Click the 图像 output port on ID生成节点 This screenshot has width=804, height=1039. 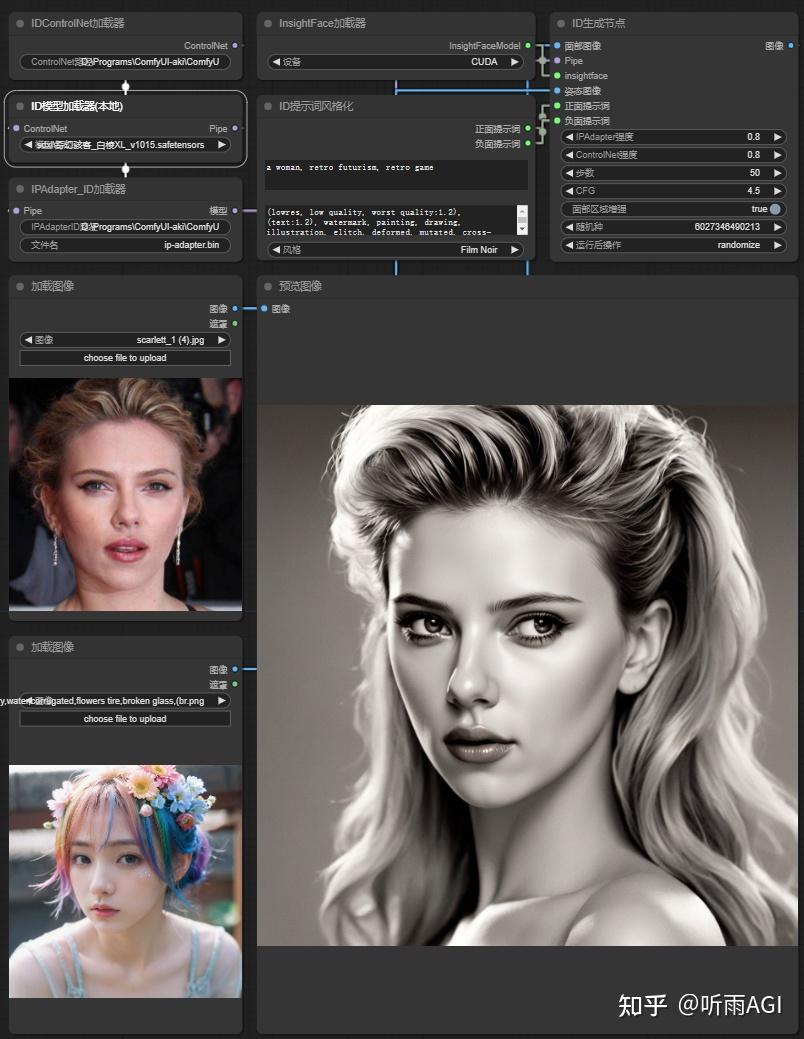pos(791,46)
